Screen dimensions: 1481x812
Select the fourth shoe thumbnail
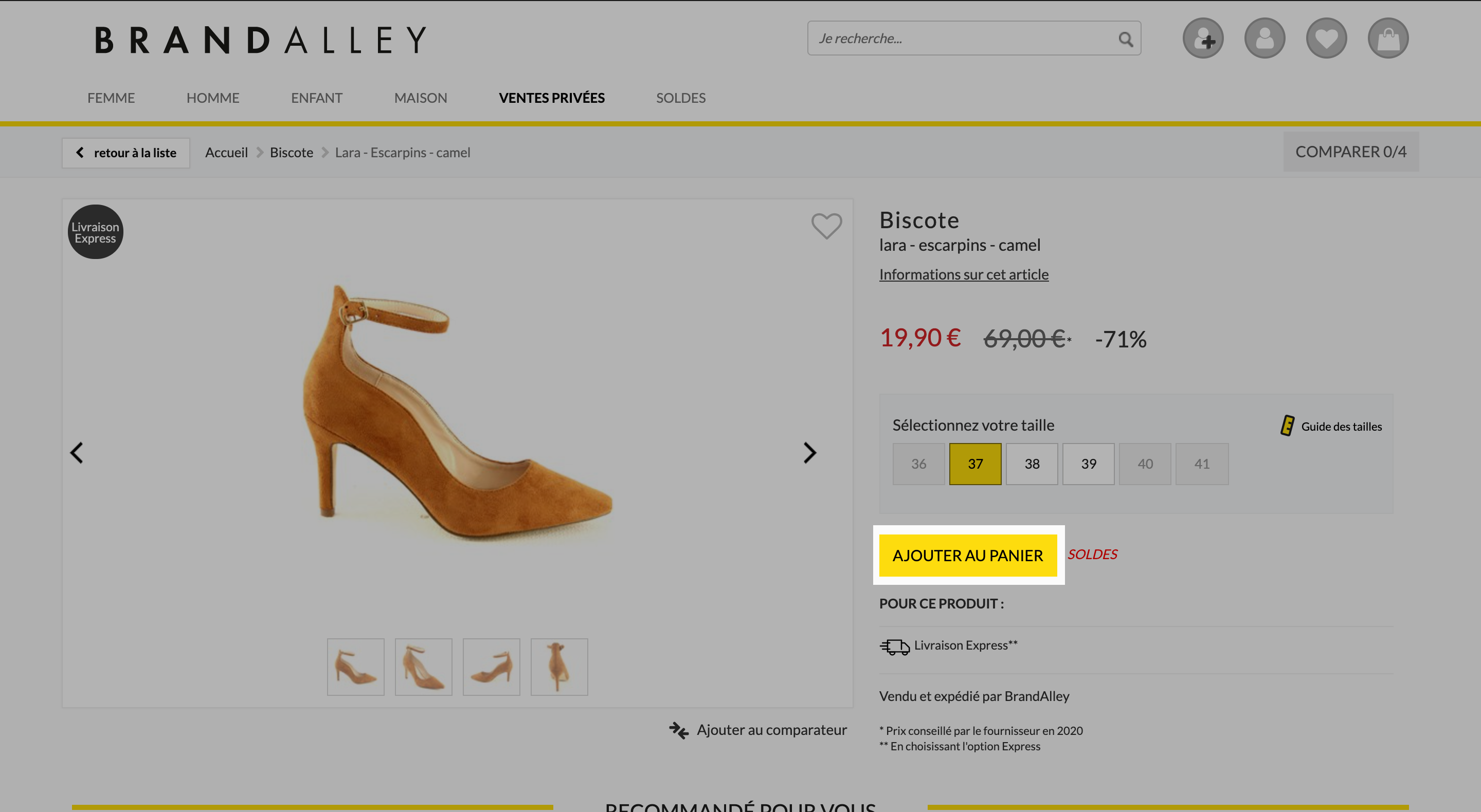click(559, 667)
